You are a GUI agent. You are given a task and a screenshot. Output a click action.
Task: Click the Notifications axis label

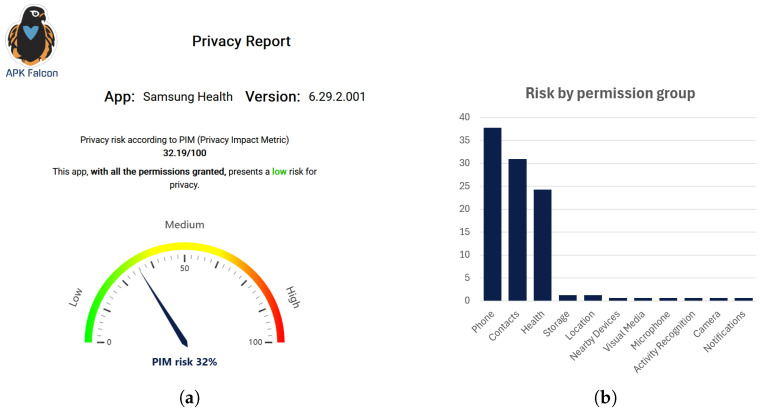[725, 332]
